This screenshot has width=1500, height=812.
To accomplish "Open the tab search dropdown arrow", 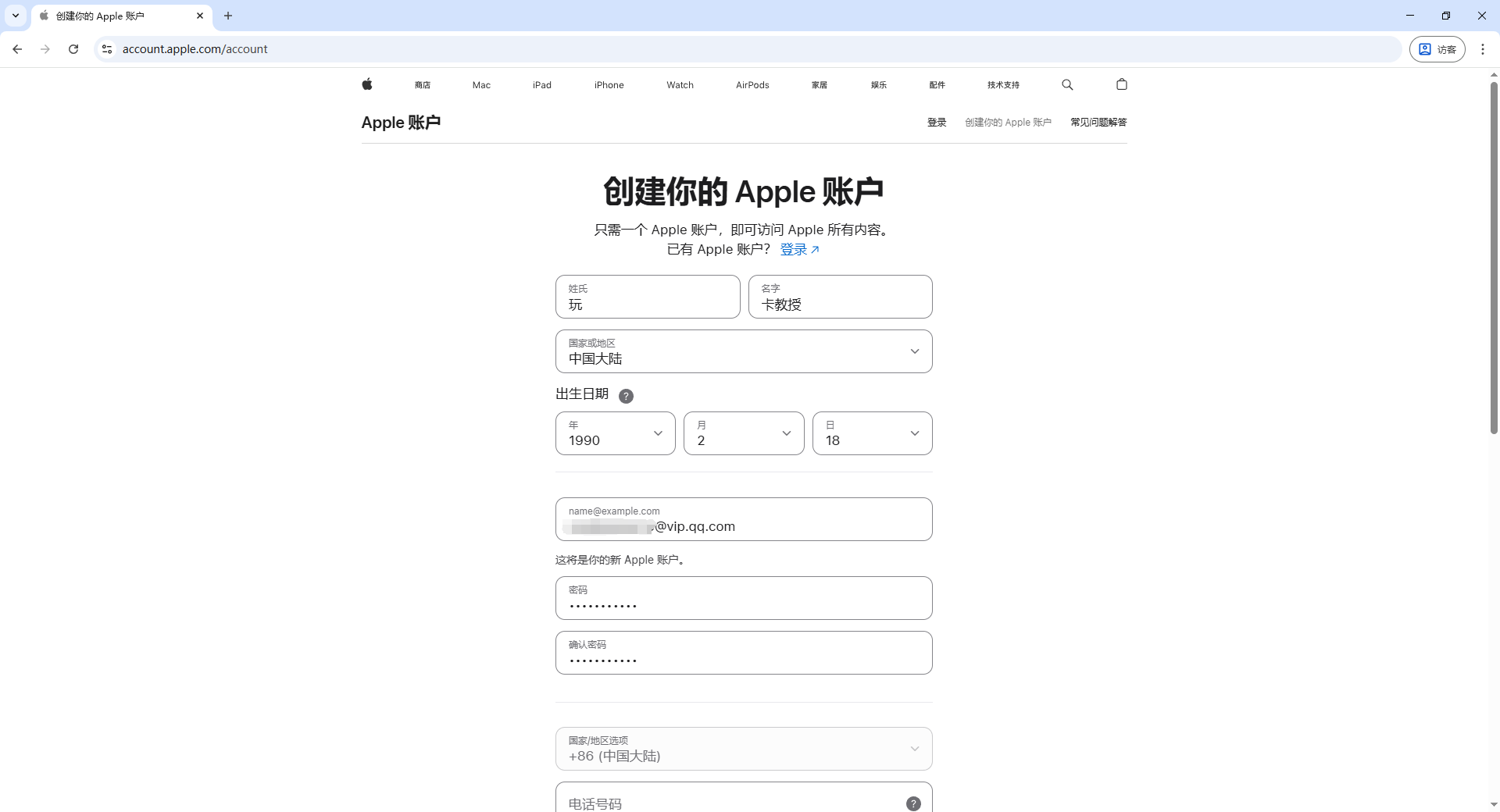I will (x=16, y=16).
